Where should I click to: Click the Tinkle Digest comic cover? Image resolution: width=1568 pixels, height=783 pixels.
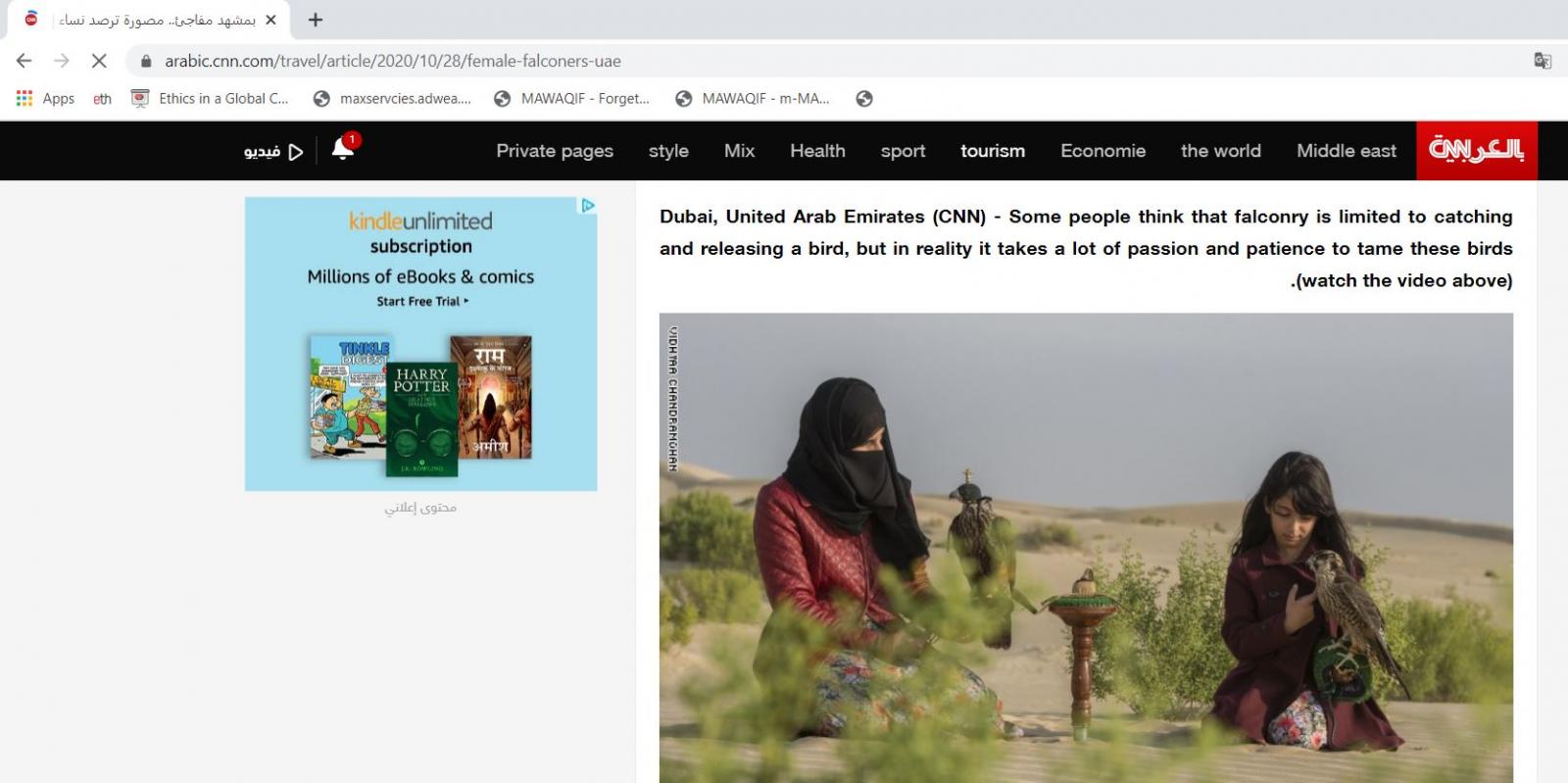click(349, 397)
